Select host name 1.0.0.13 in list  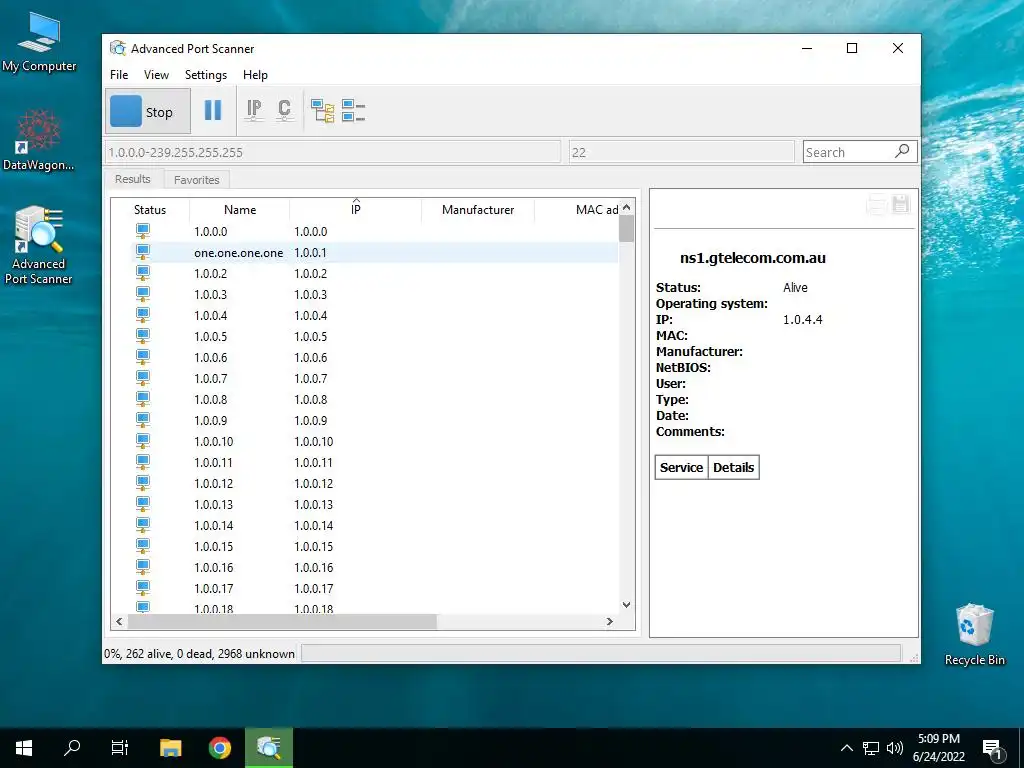(x=214, y=504)
